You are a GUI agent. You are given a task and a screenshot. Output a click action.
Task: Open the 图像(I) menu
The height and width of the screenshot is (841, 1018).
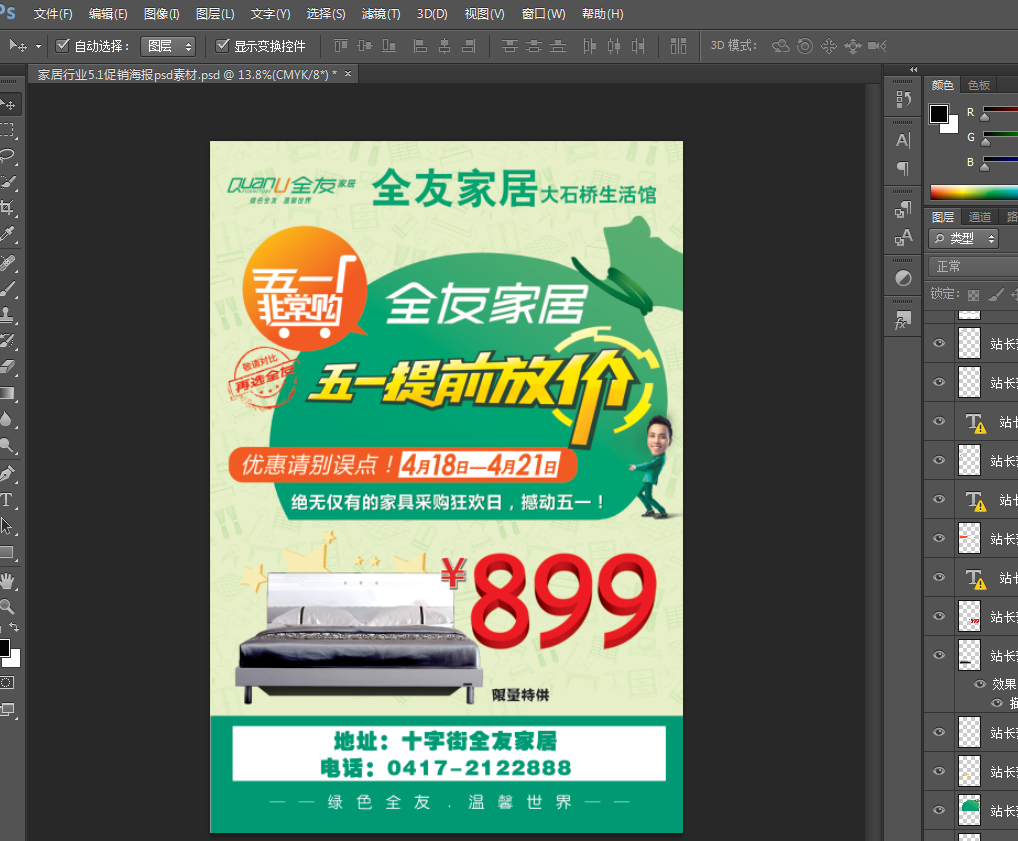click(162, 14)
